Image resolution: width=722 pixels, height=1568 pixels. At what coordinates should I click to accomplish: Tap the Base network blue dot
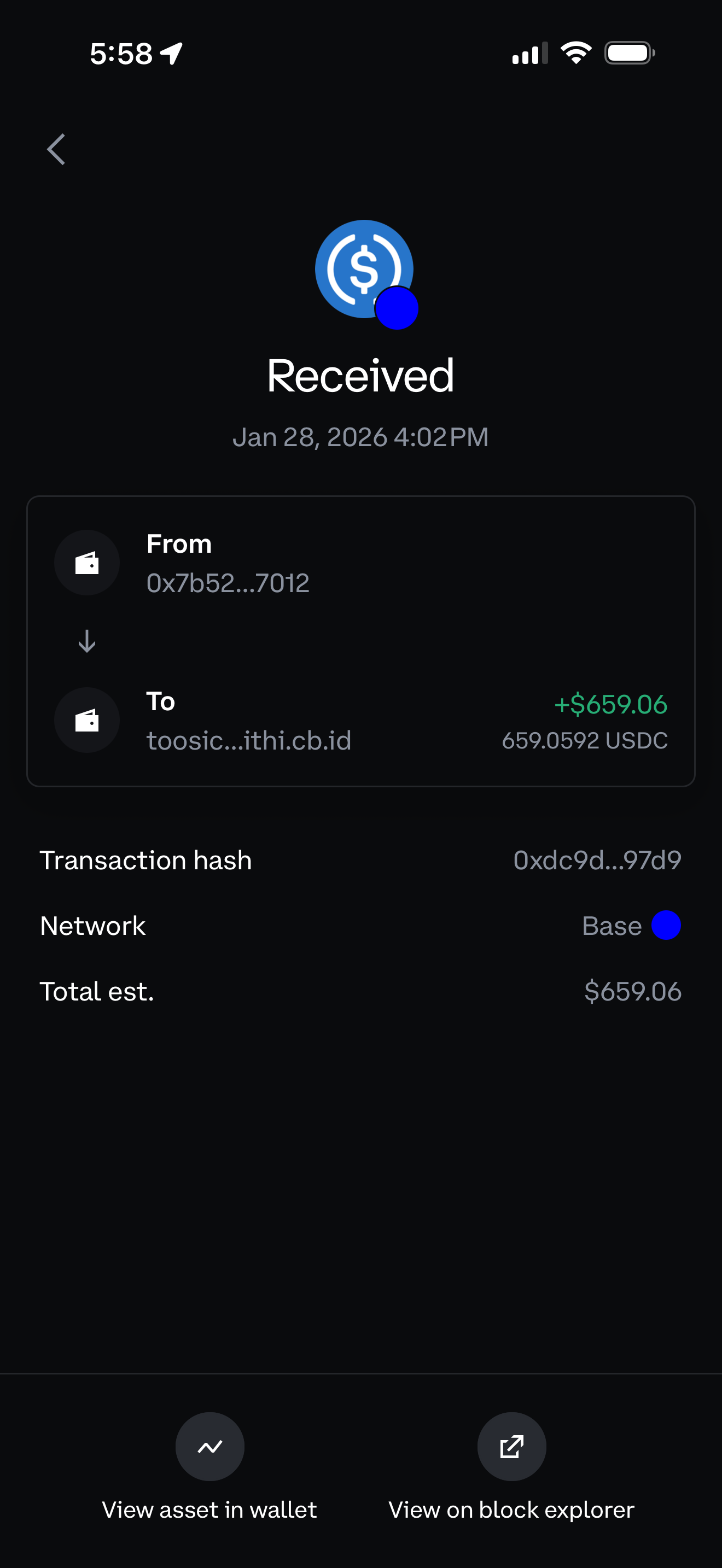[666, 925]
